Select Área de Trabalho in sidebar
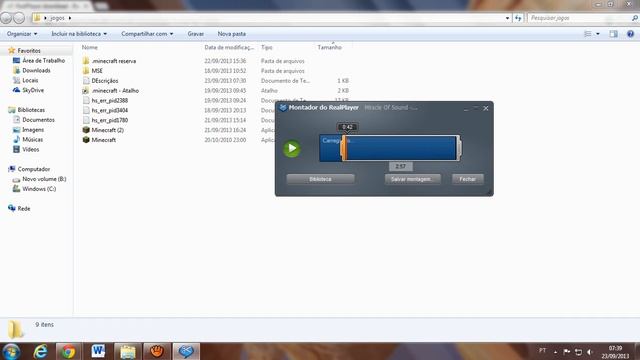640x360 pixels. [x=43, y=60]
